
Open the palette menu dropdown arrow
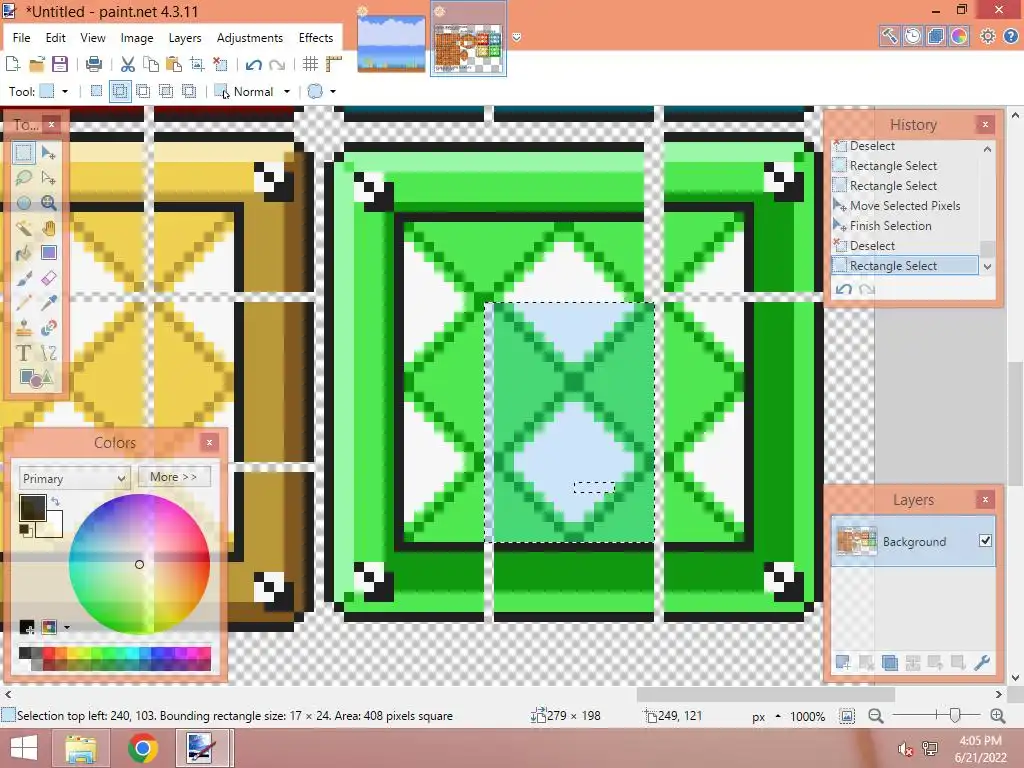click(67, 628)
